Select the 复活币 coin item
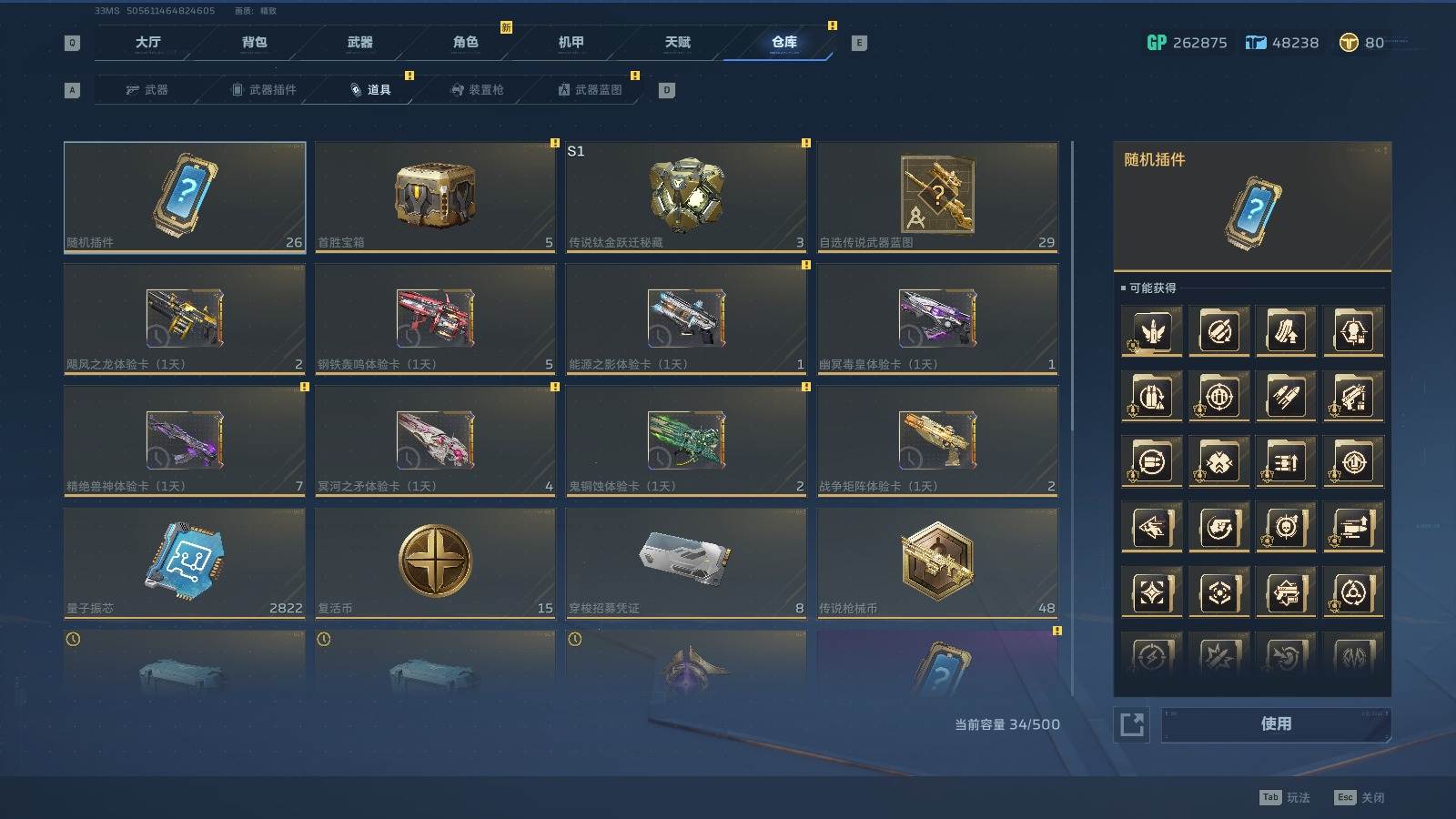 coord(435,563)
